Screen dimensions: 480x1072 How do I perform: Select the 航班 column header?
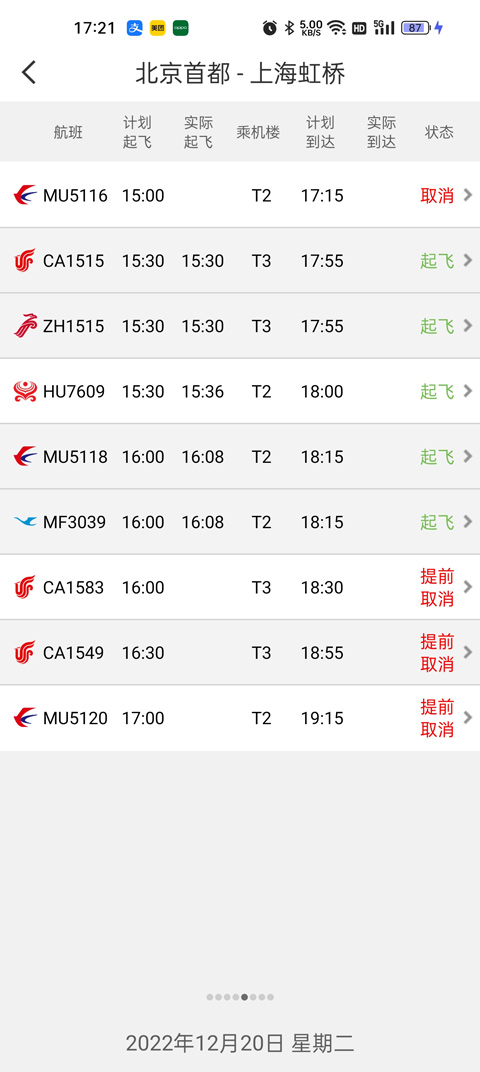pyautogui.click(x=68, y=132)
